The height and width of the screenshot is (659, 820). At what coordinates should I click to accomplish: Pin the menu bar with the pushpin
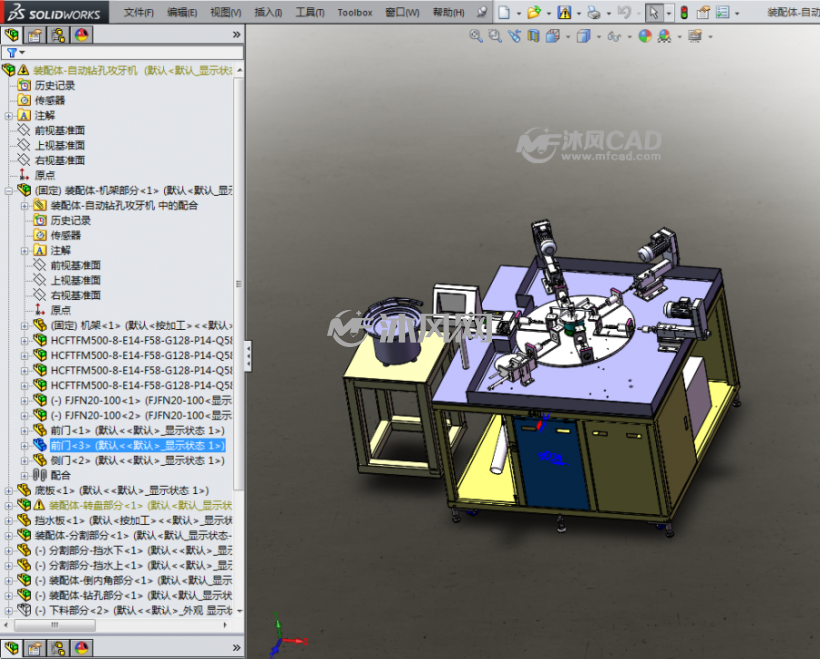[482, 12]
